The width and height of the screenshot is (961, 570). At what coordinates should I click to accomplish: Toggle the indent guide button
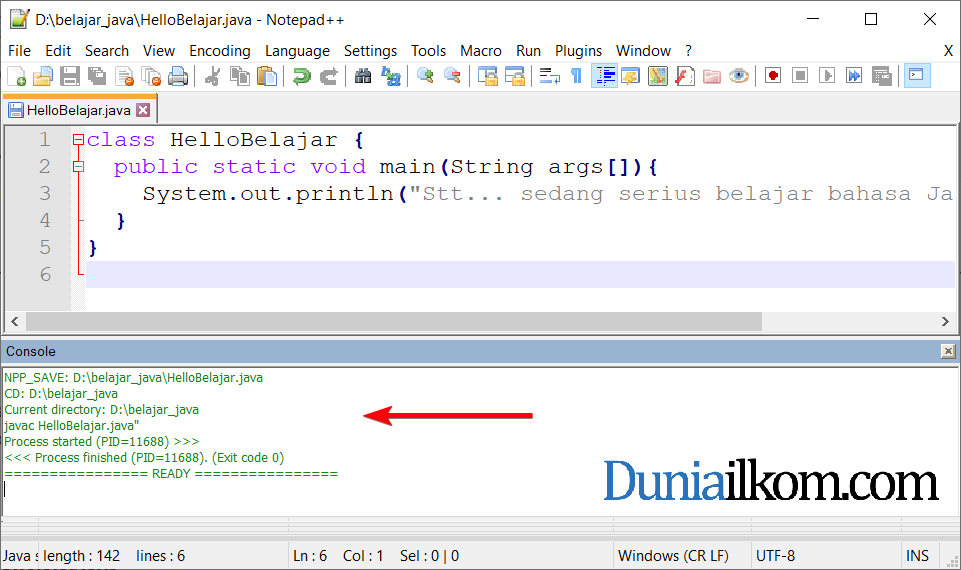pyautogui.click(x=604, y=76)
